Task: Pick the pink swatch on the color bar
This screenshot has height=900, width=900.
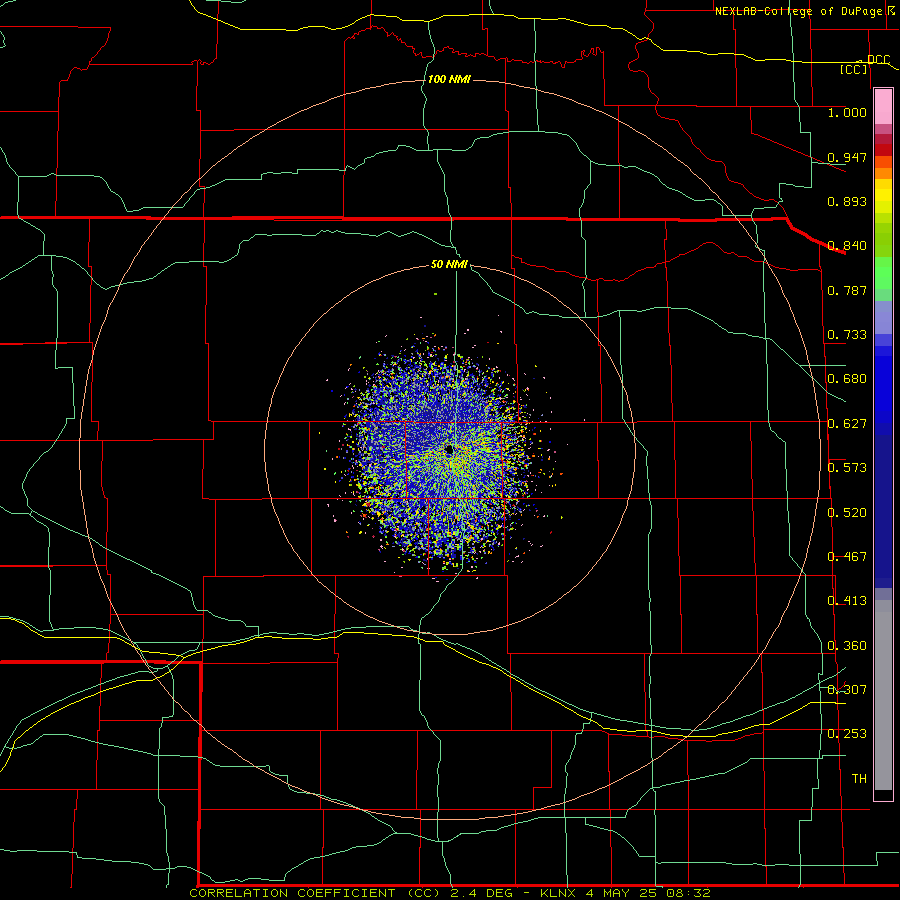Action: tap(883, 106)
